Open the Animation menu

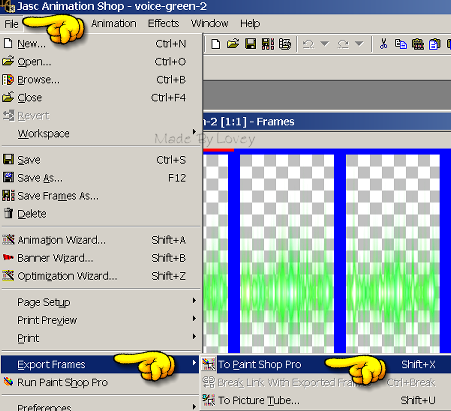click(114, 23)
